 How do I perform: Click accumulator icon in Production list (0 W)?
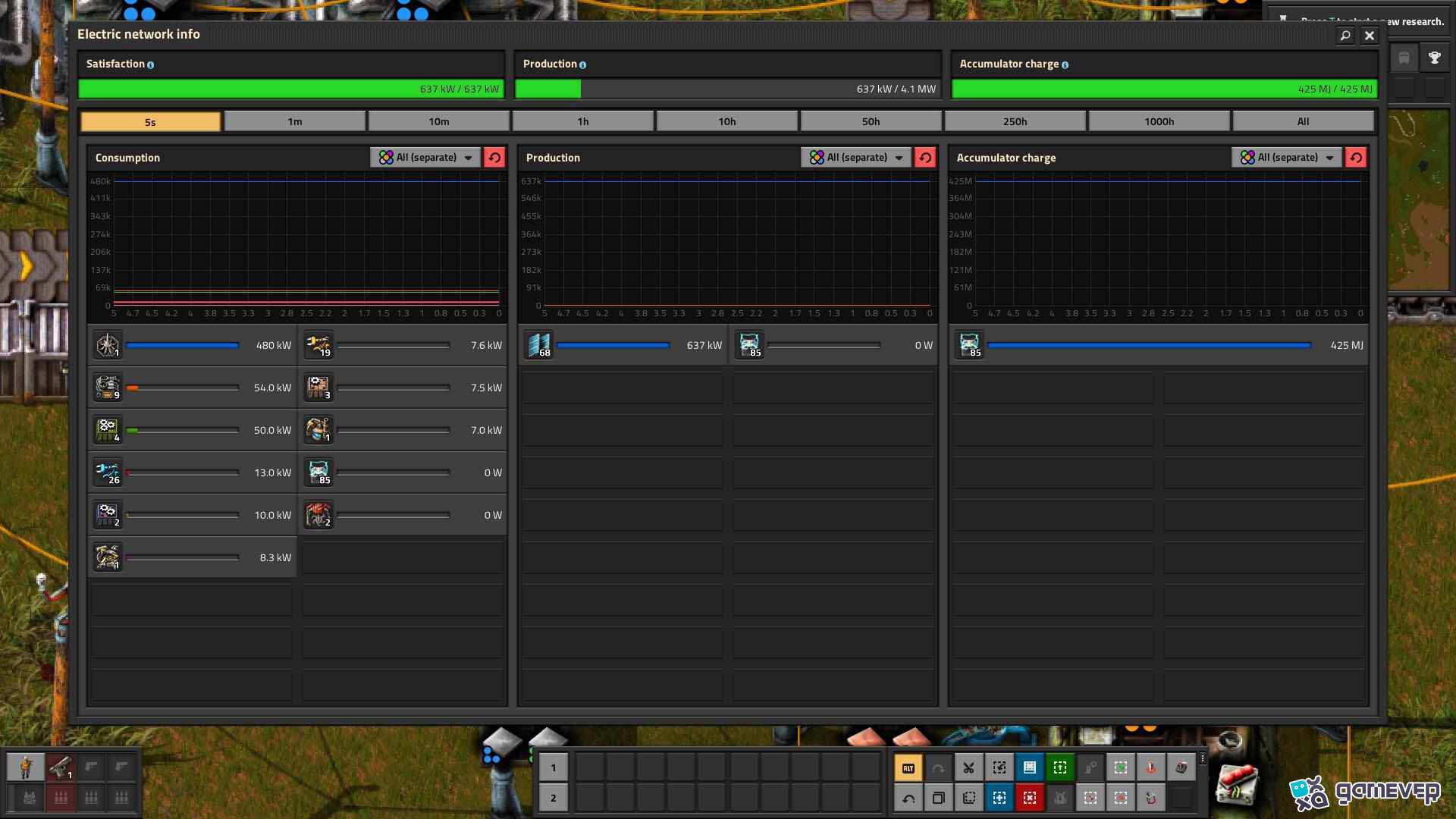[x=749, y=345]
